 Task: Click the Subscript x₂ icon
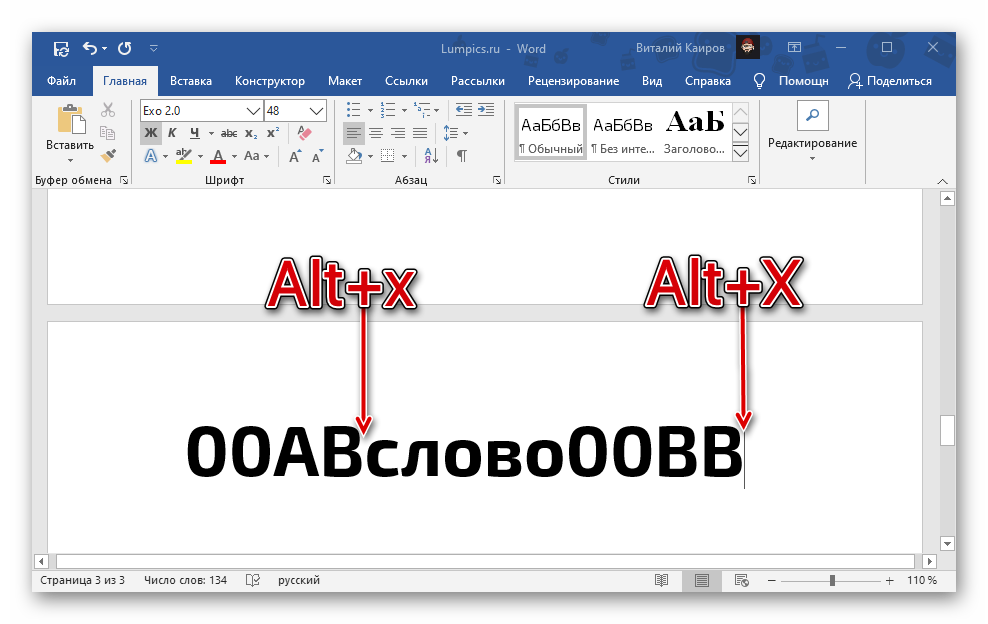click(x=252, y=133)
